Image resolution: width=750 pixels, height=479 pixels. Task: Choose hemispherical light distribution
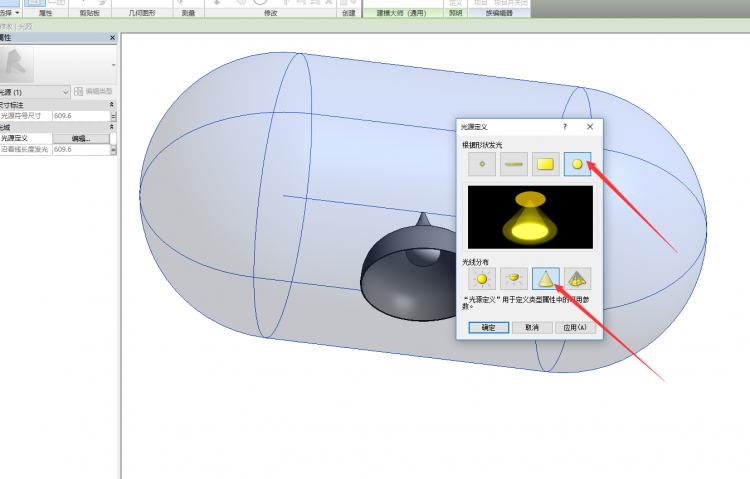click(x=514, y=278)
